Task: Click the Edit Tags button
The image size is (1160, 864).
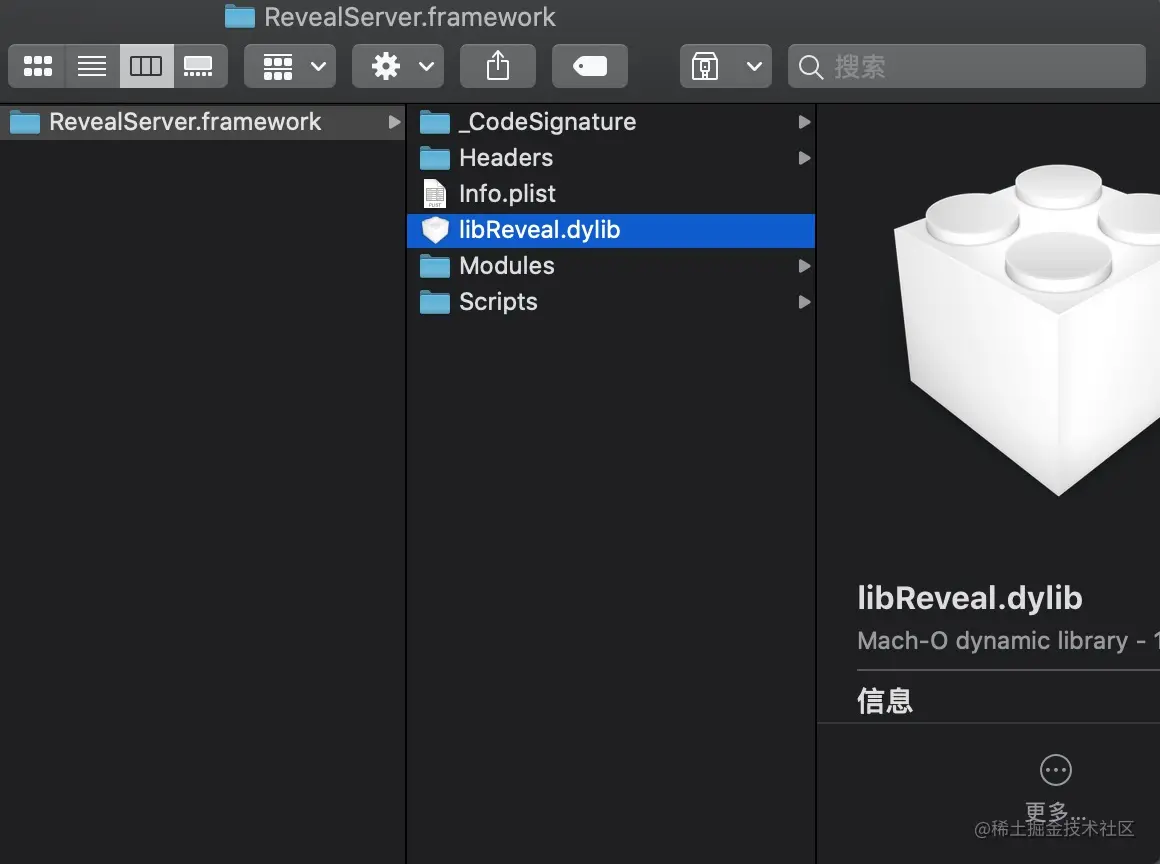Action: click(589, 67)
